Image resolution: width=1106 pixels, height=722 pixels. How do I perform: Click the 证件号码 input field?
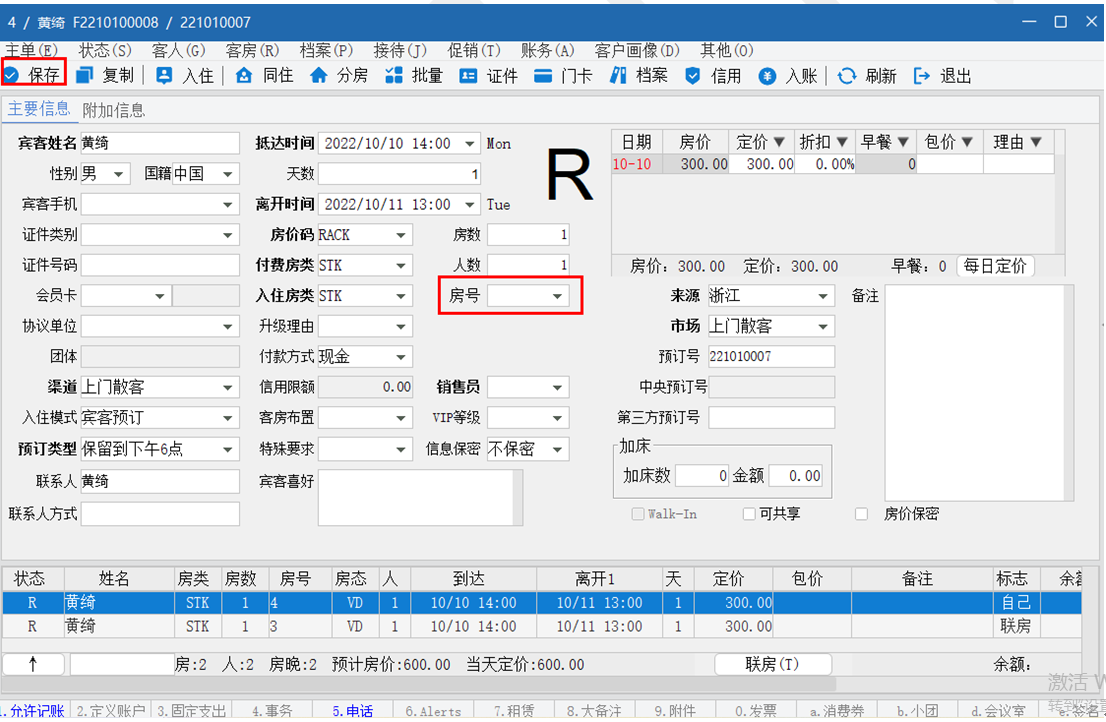pyautogui.click(x=160, y=265)
